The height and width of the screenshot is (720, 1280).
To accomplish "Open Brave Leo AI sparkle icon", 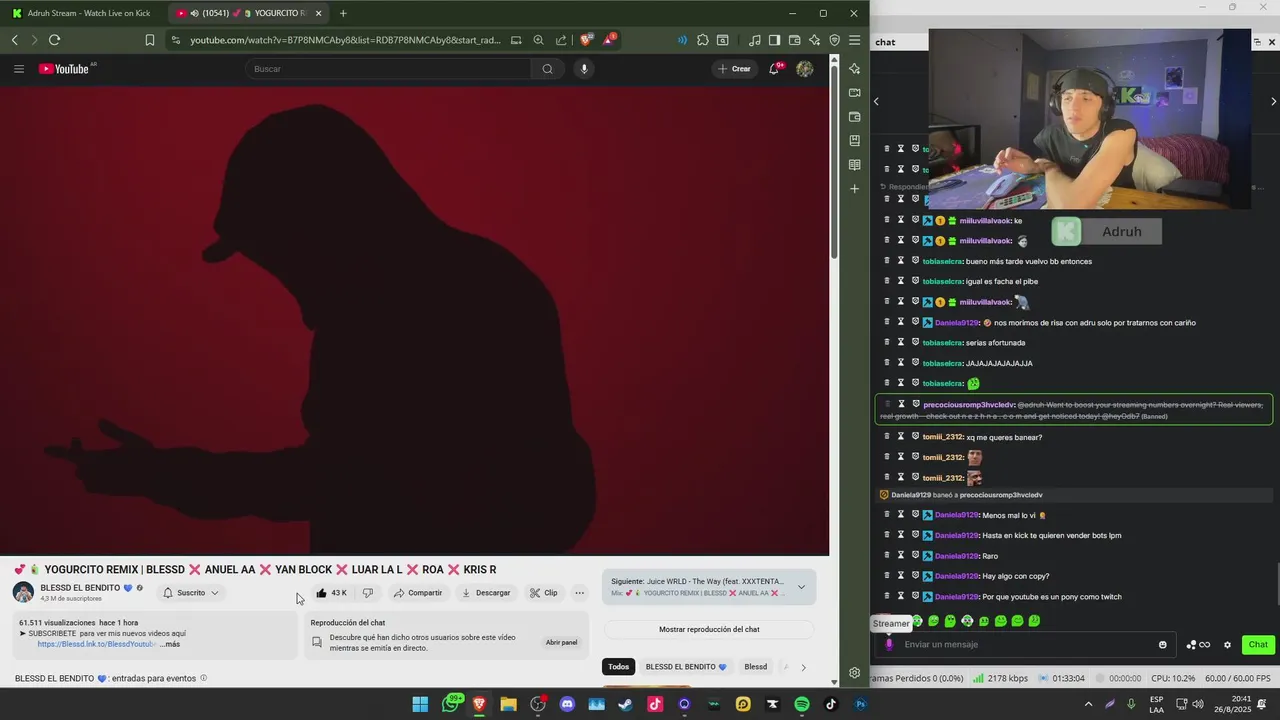I will pos(815,40).
